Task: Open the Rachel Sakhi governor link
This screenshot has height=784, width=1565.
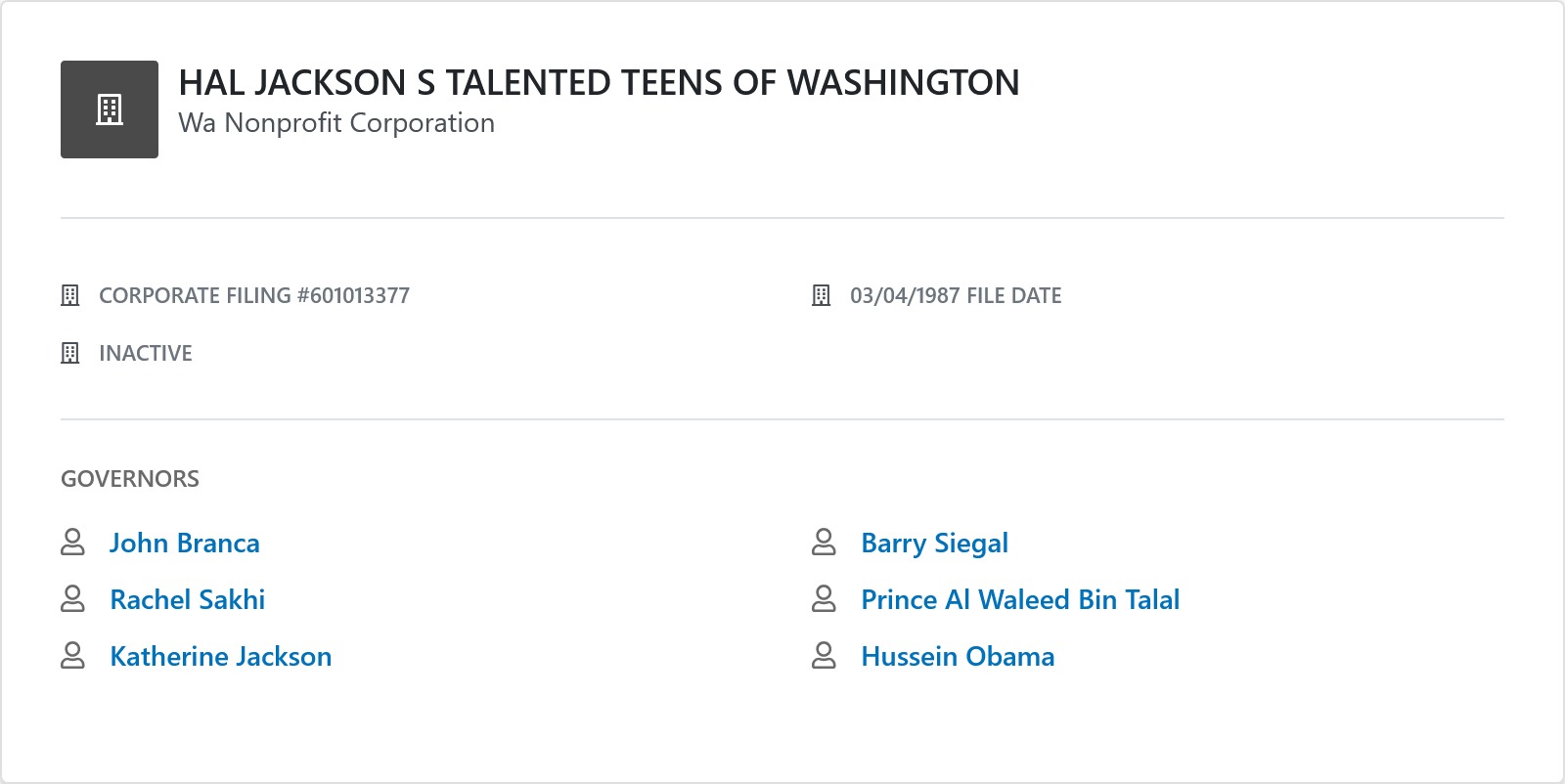Action: click(x=188, y=600)
